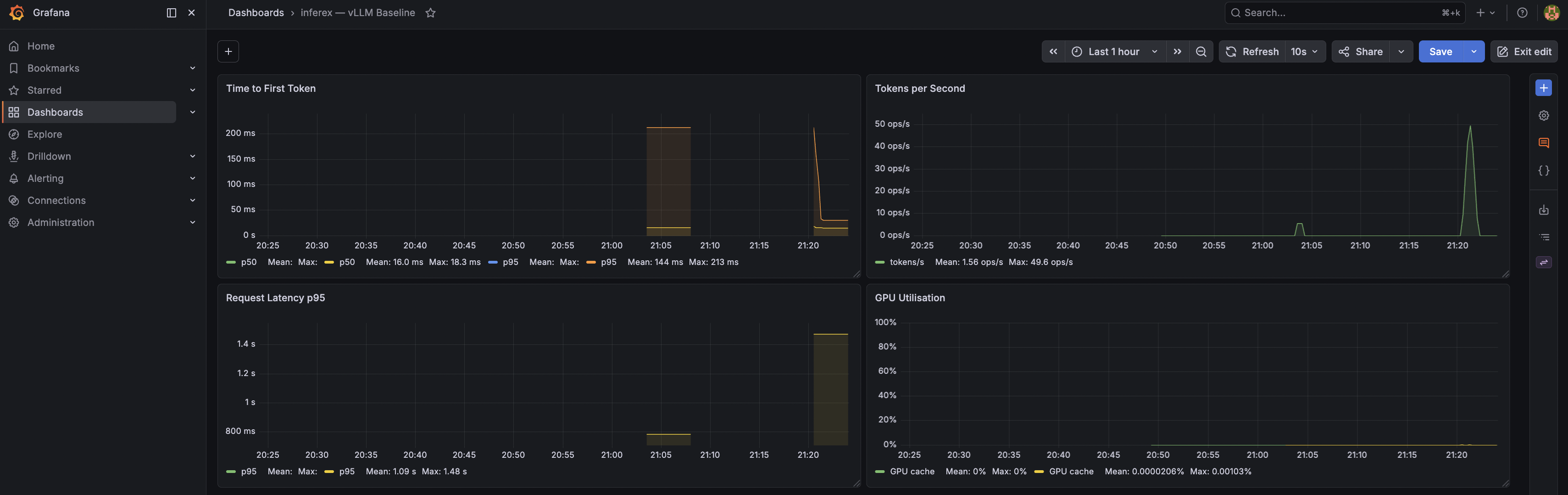Open the top bar plus New menu

pyautogui.click(x=1485, y=13)
